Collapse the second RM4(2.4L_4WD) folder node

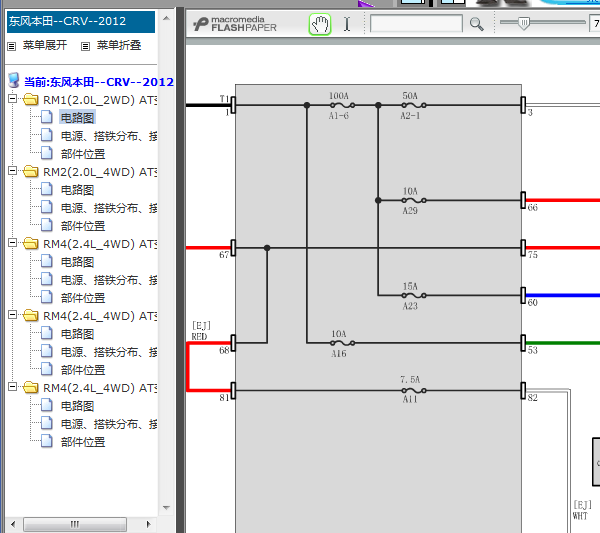click(13, 315)
